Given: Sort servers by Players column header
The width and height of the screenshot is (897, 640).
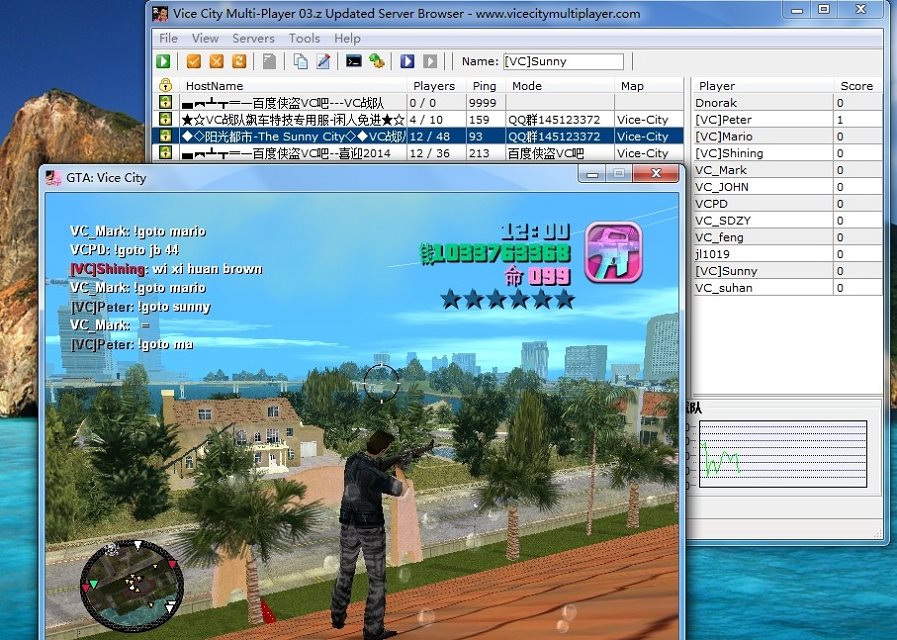Looking at the screenshot, I should (x=437, y=86).
